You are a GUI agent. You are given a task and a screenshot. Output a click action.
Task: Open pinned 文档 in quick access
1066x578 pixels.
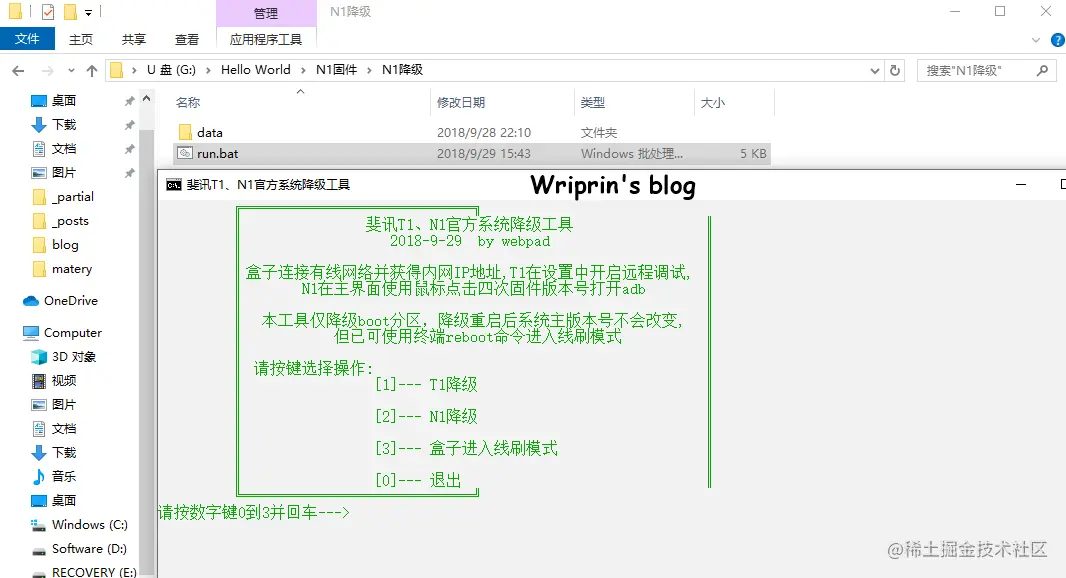(x=64, y=148)
